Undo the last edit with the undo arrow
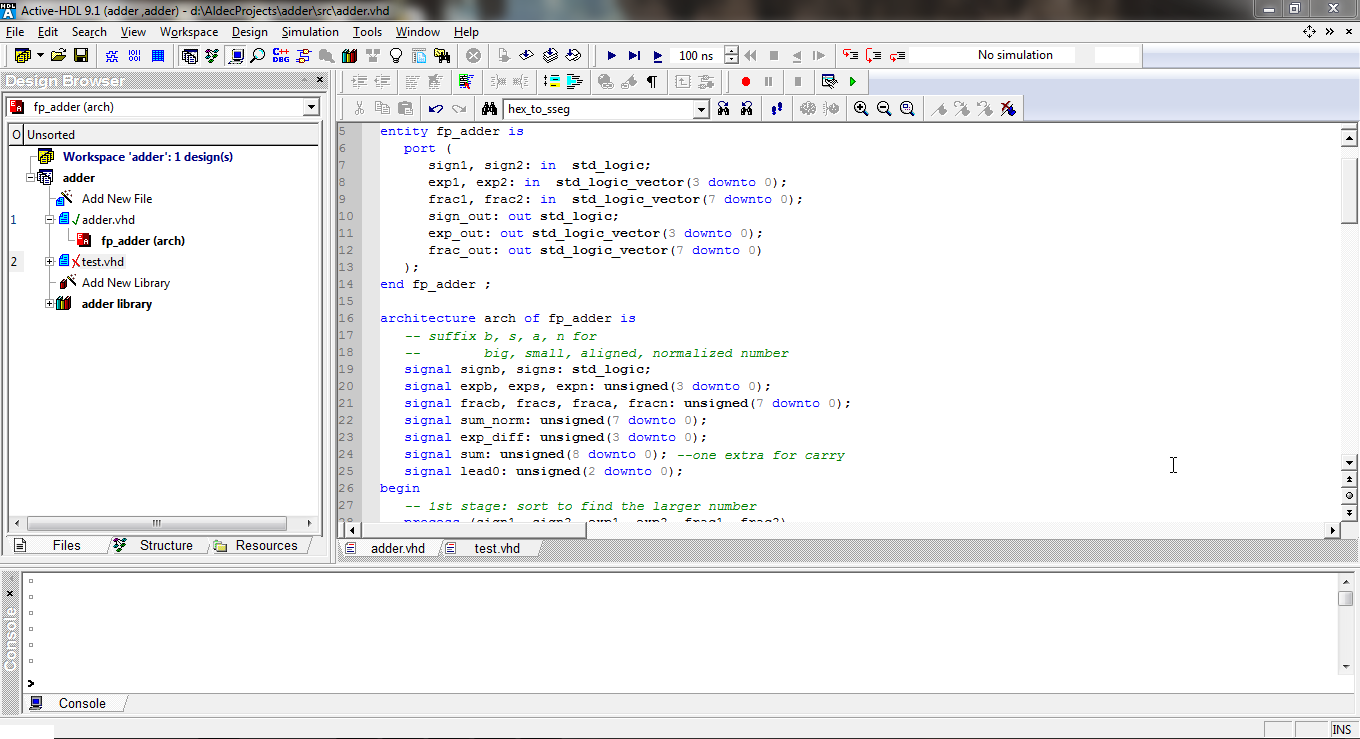The height and width of the screenshot is (739, 1360). point(436,108)
